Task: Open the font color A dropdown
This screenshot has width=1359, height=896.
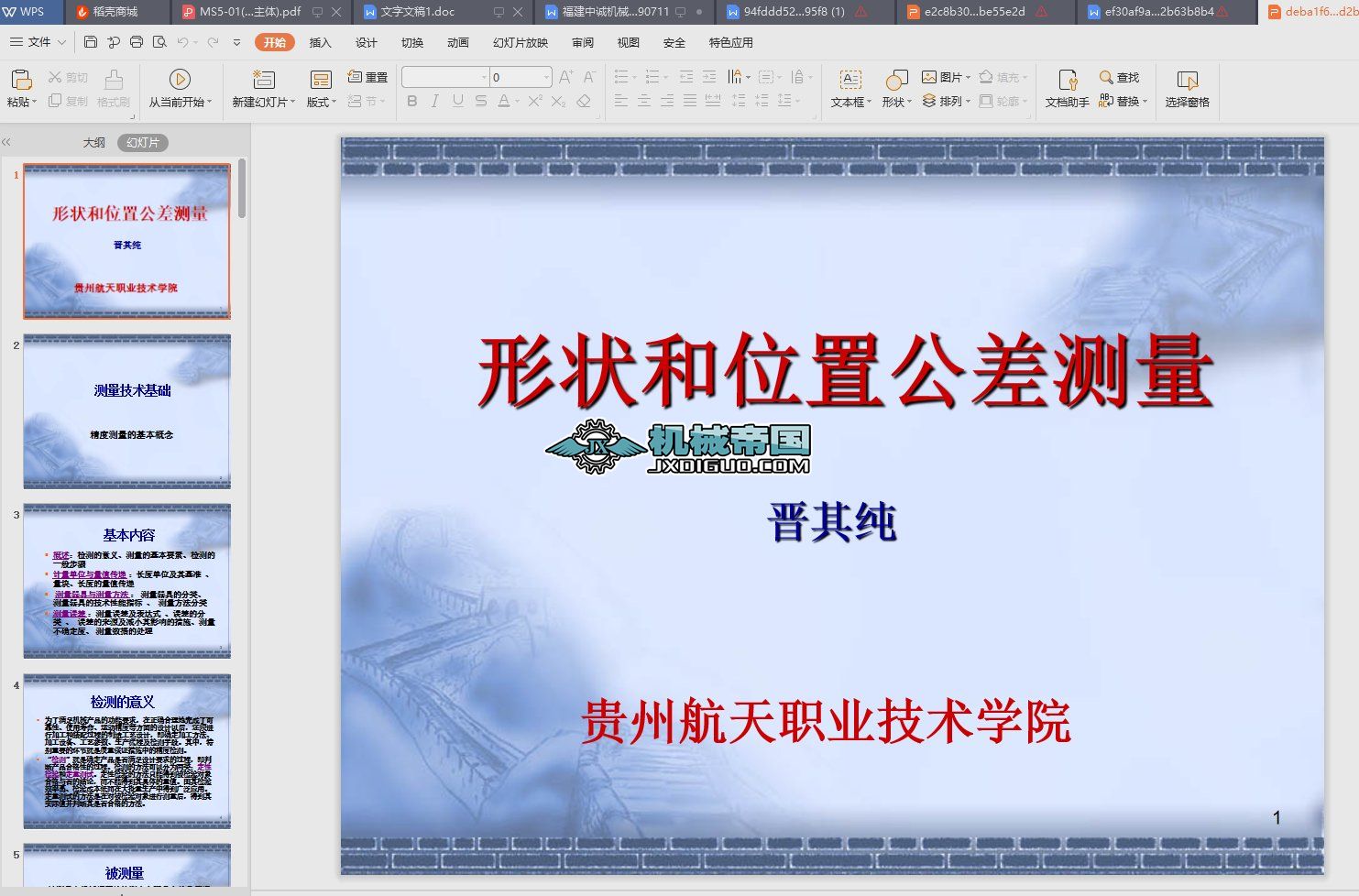Action: [518, 102]
